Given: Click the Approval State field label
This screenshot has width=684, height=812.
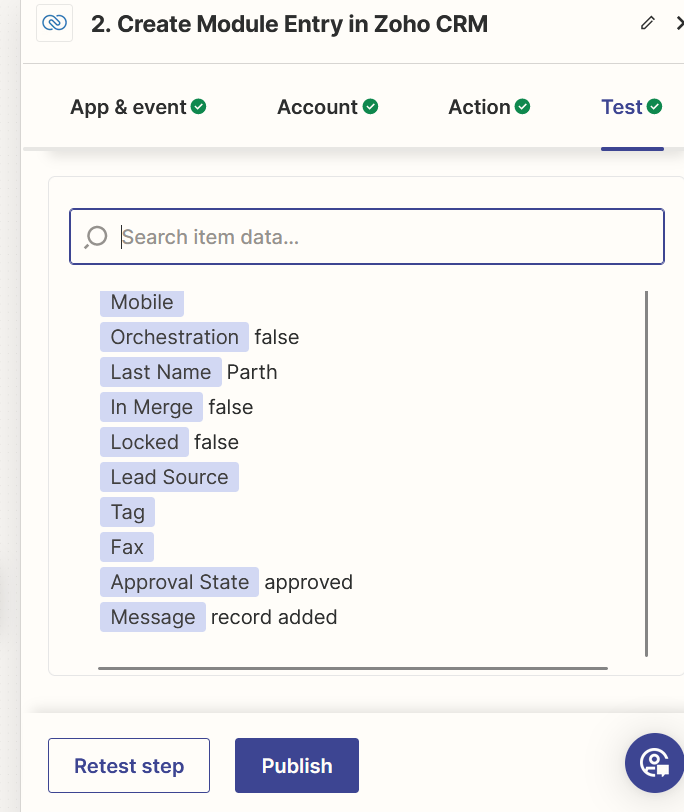Looking at the screenshot, I should [x=179, y=582].
